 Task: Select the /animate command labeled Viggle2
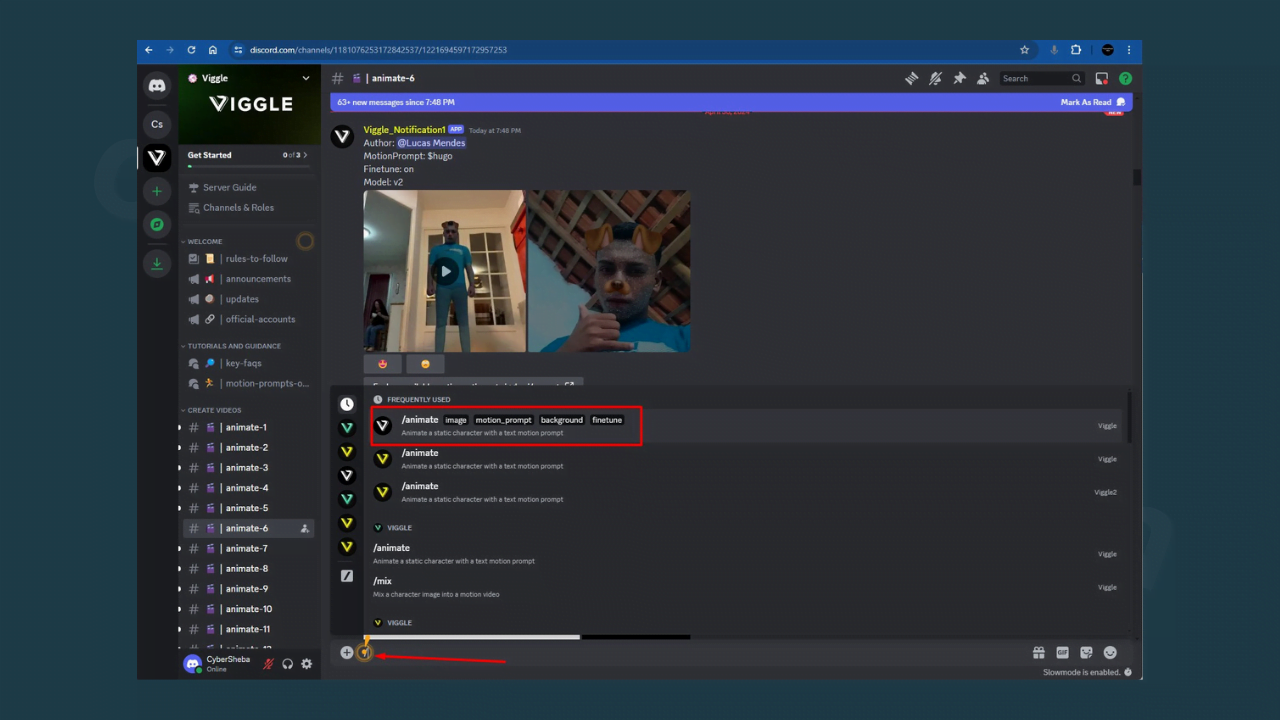click(746, 492)
